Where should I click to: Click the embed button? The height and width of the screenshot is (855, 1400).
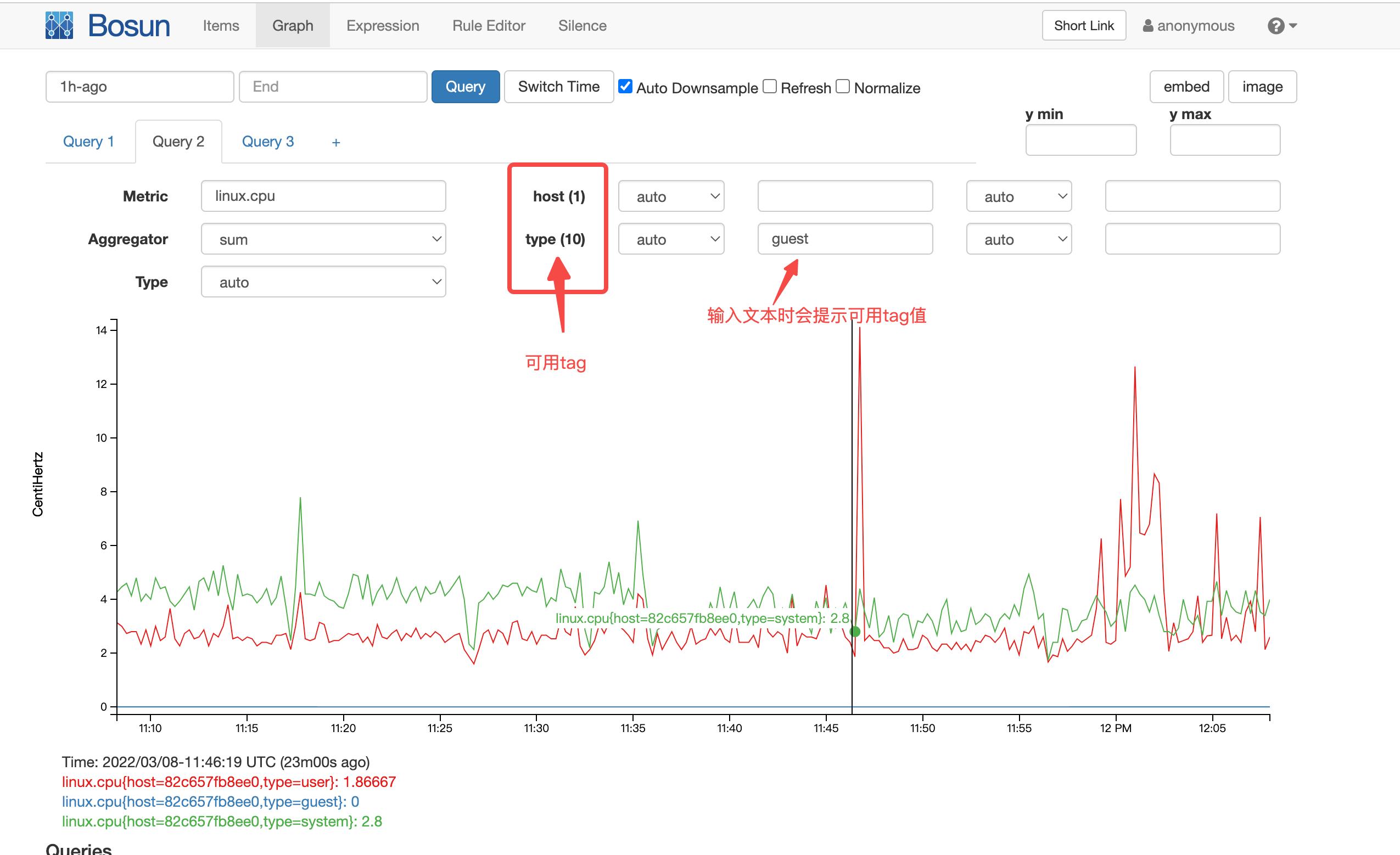1186,86
